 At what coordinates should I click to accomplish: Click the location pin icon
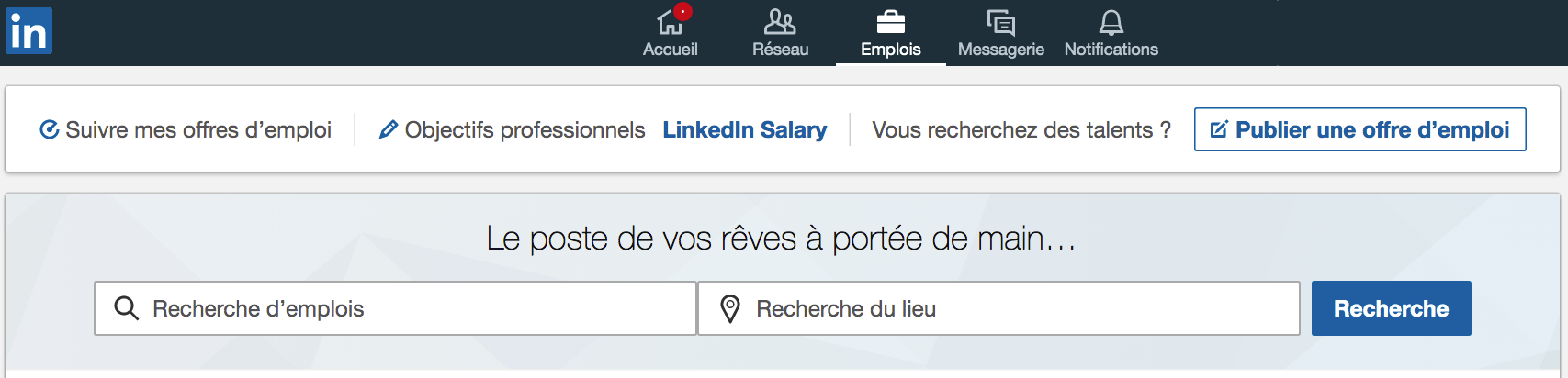(730, 309)
